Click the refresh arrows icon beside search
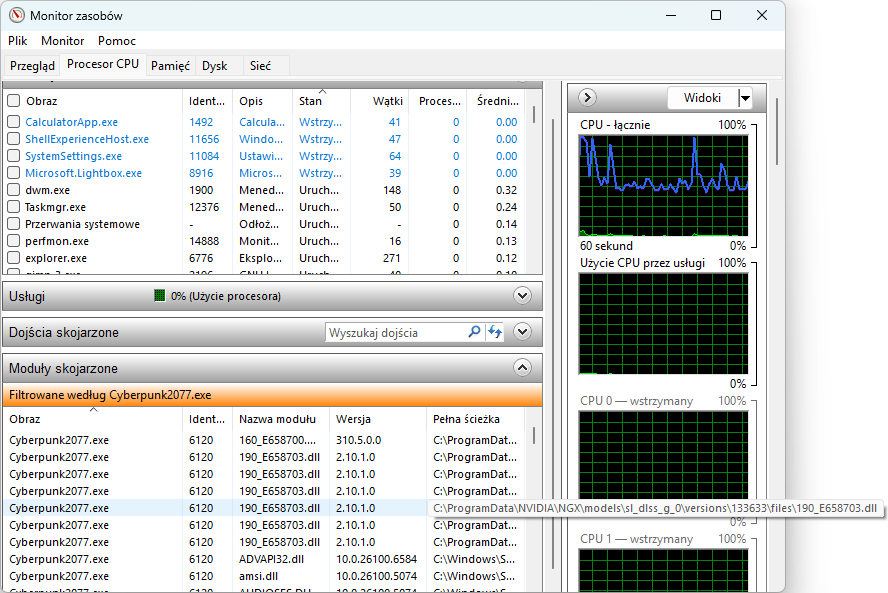The width and height of the screenshot is (888, 593). coord(495,332)
